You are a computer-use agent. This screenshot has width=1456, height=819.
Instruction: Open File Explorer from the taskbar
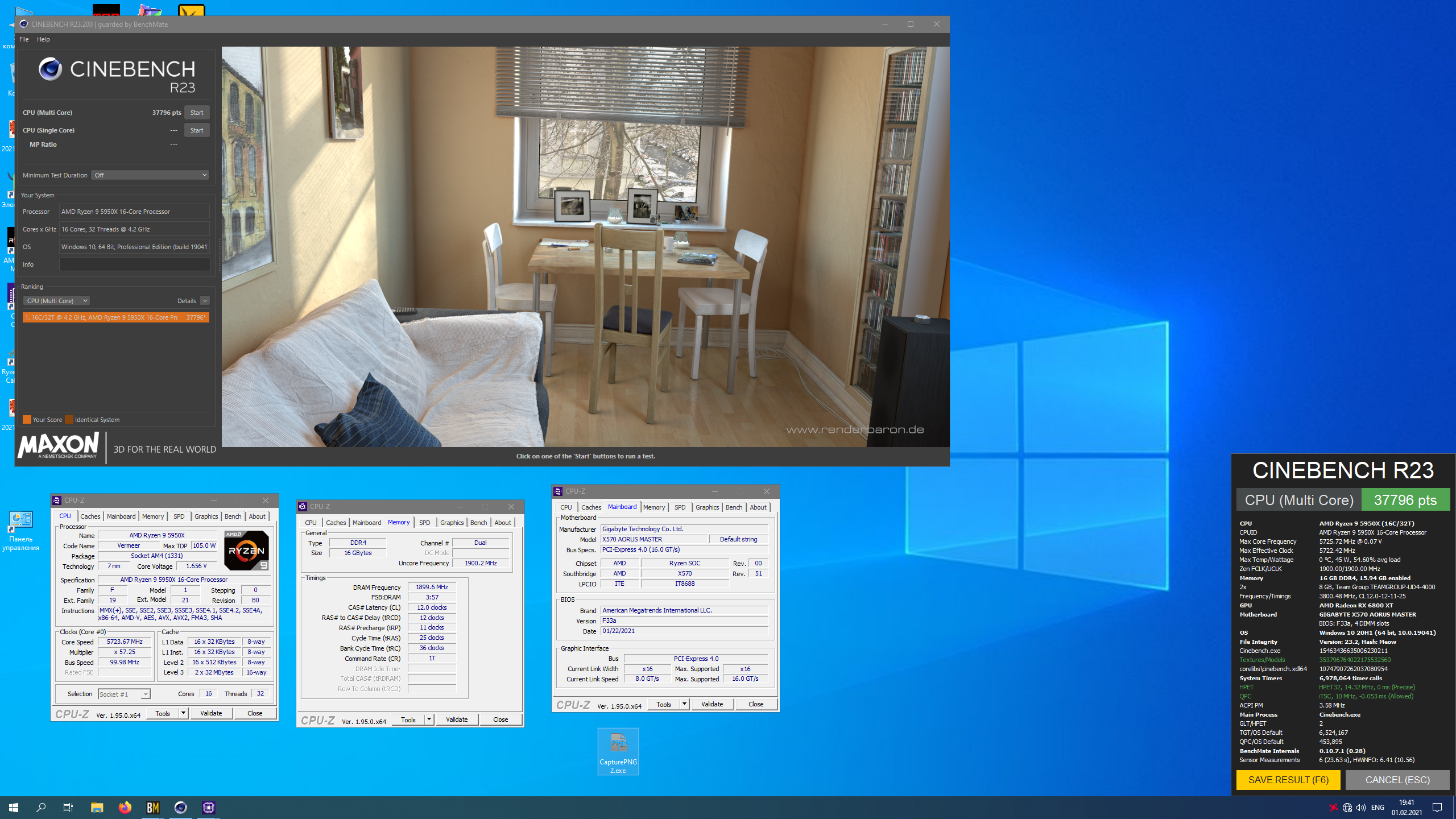pyautogui.click(x=97, y=807)
